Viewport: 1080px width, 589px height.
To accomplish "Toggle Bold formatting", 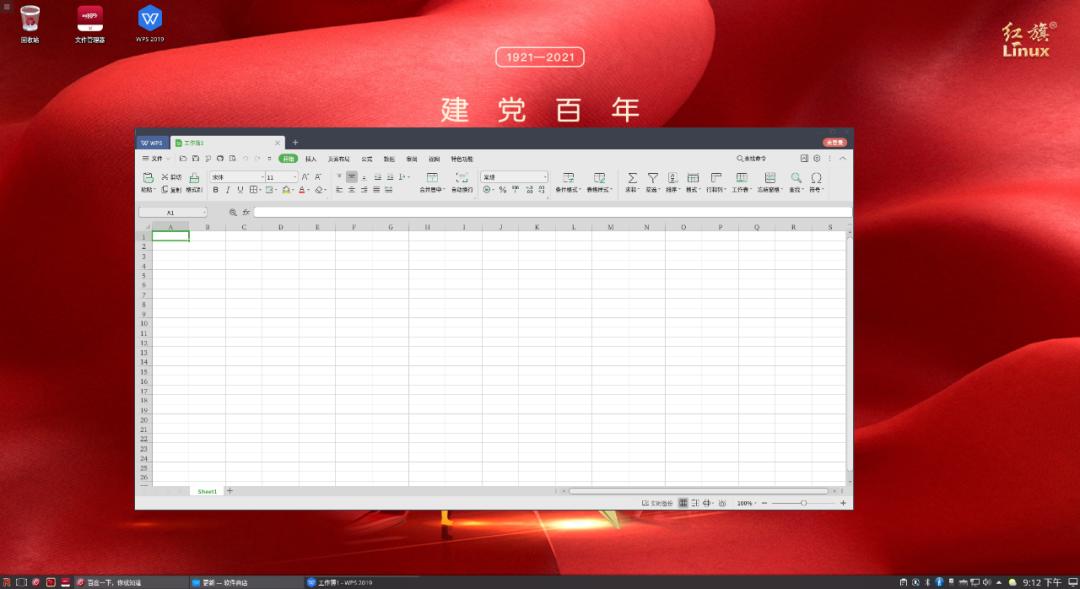I will coord(216,189).
